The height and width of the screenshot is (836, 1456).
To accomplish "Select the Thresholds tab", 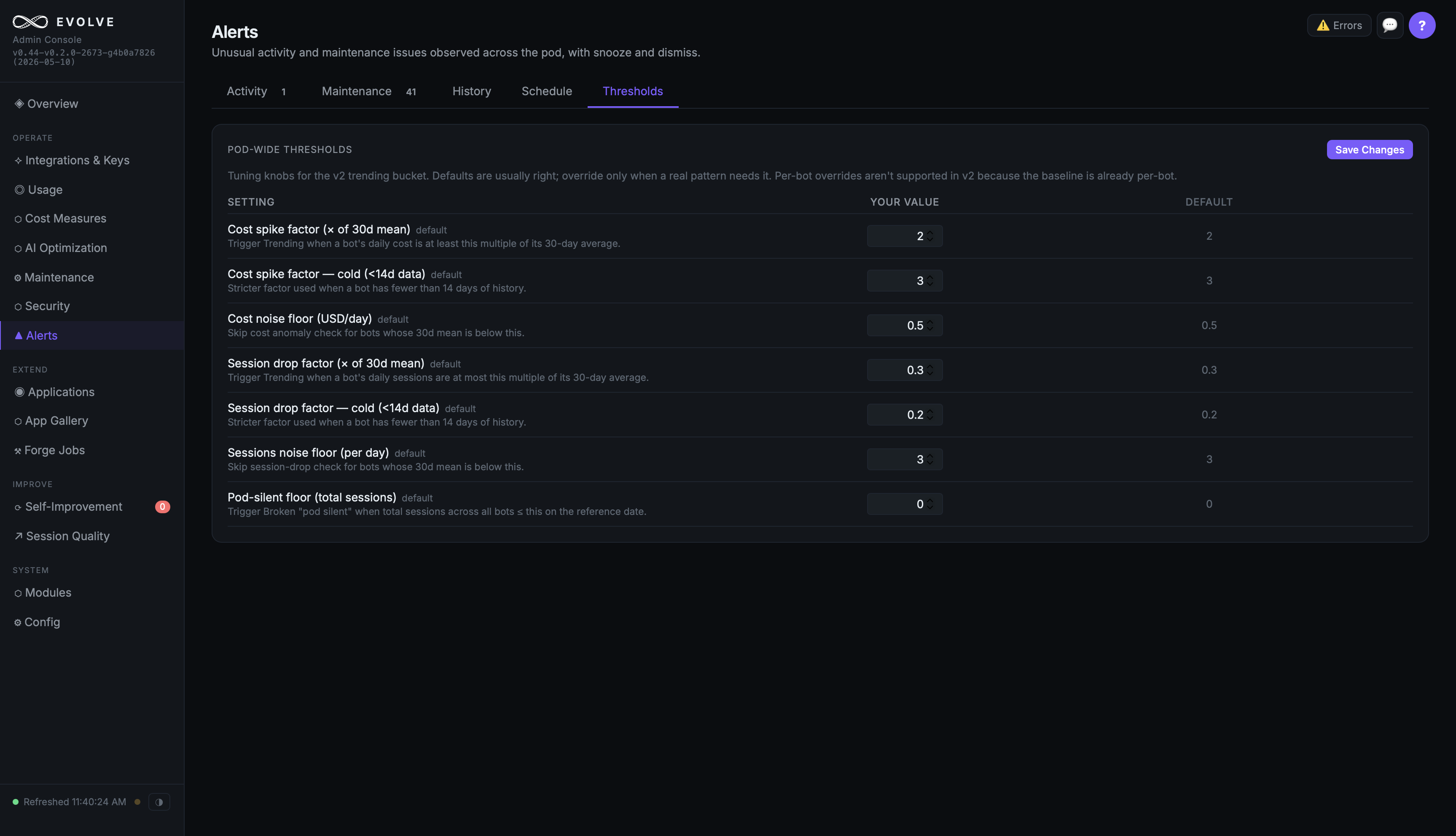I will pyautogui.click(x=632, y=91).
